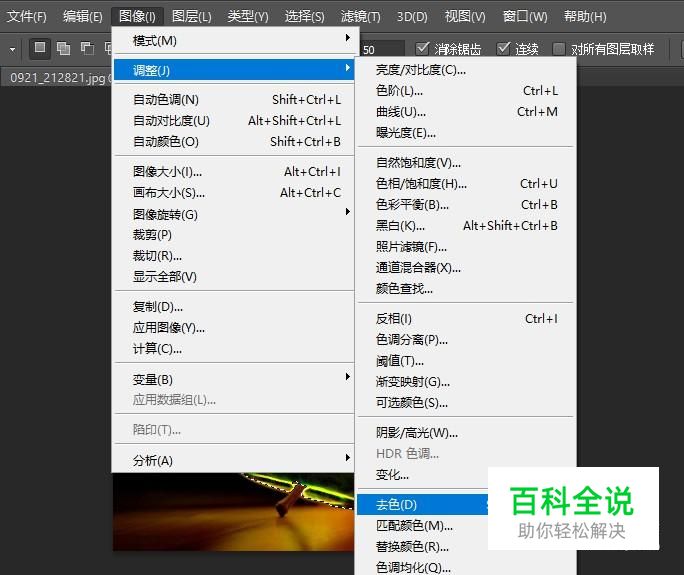The height and width of the screenshot is (575, 684).
Task: Open the 视图(V) menu
Action: 465,17
